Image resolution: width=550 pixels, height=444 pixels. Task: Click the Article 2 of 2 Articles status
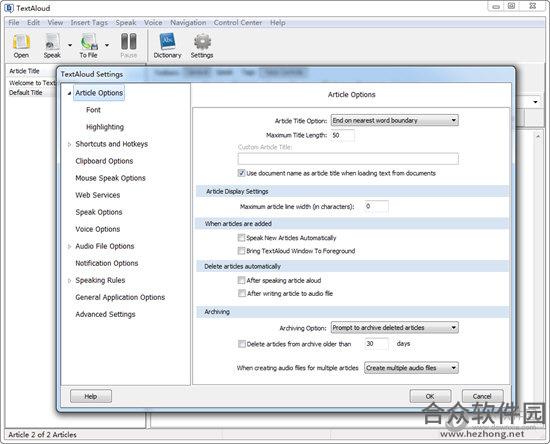pos(42,435)
